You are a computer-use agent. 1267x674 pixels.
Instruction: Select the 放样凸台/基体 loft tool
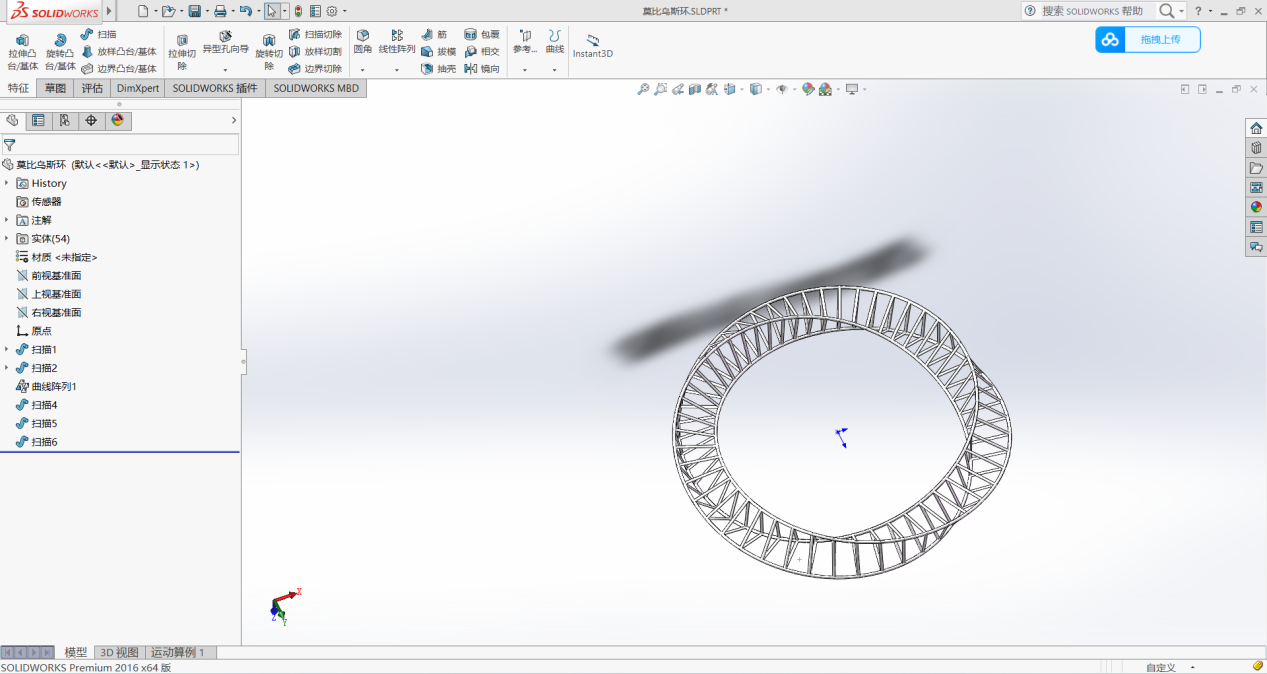click(118, 51)
